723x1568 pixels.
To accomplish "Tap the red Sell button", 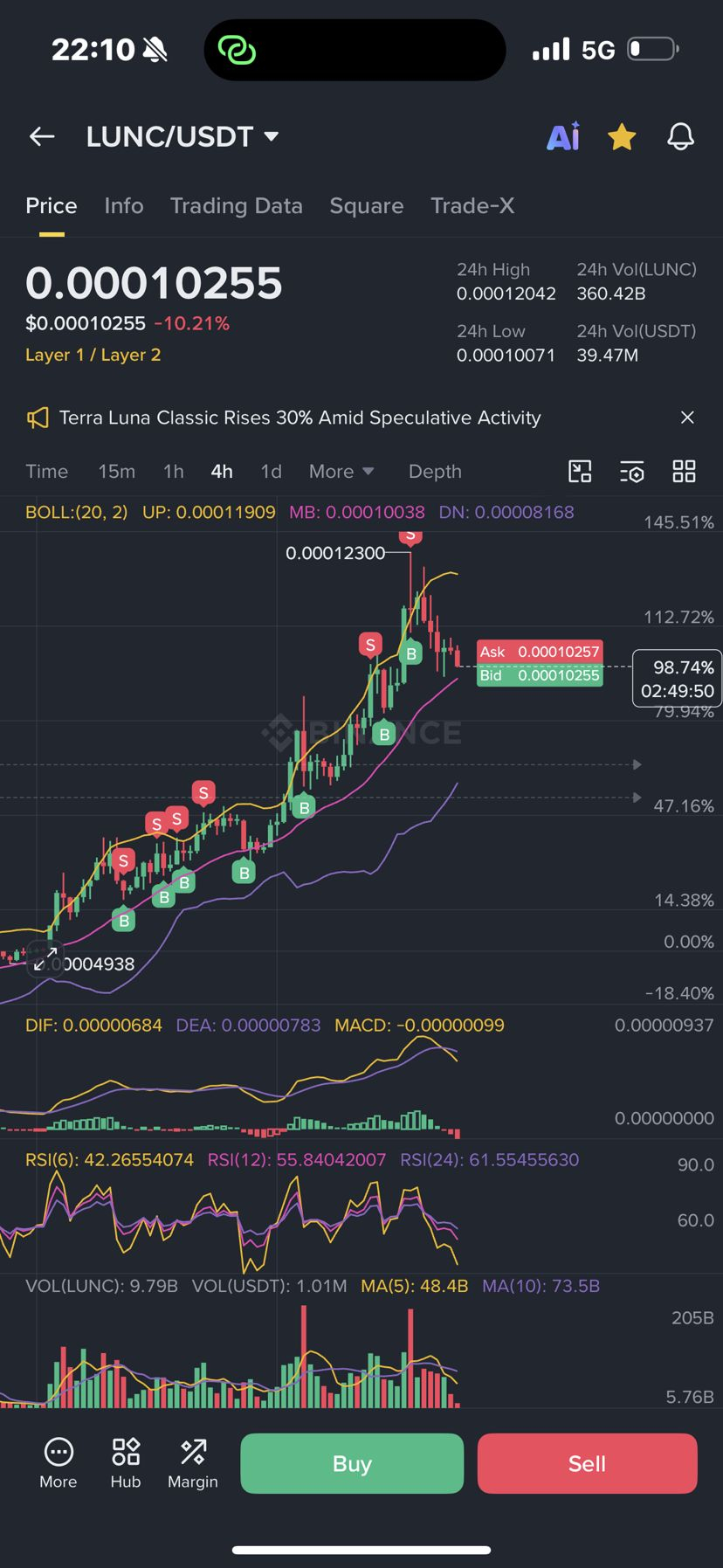I will click(x=588, y=1463).
